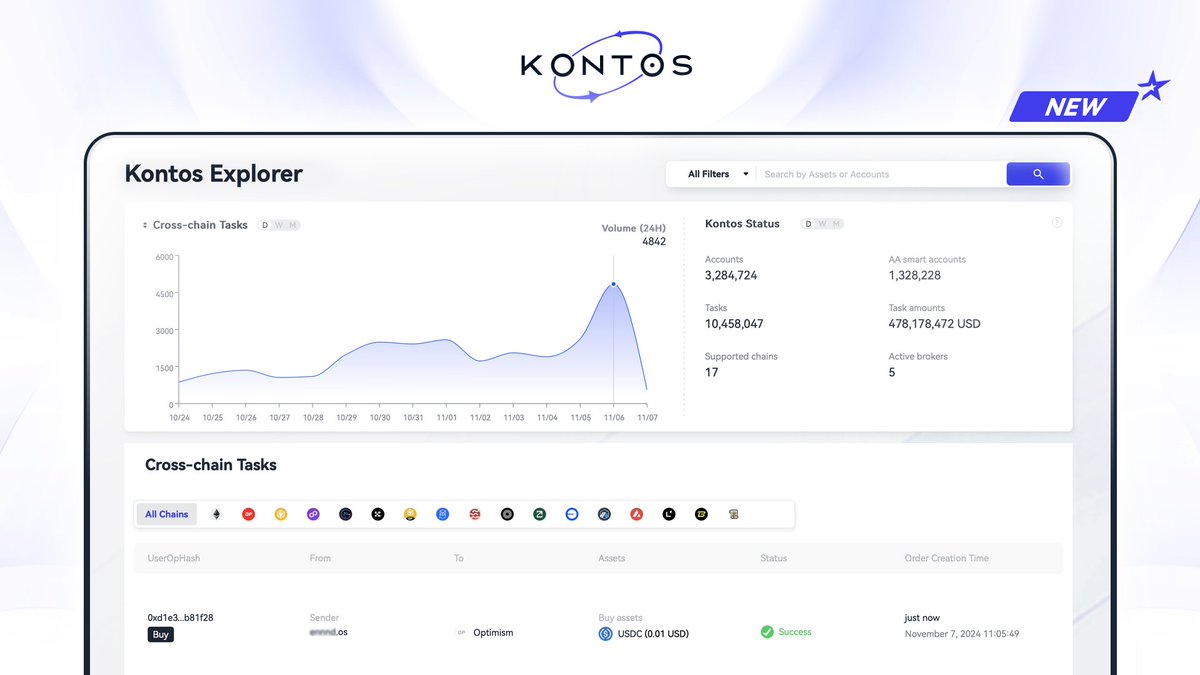Click the timestamp November 7, 2024 11:05:49
This screenshot has height=675, width=1200.
pos(962,634)
